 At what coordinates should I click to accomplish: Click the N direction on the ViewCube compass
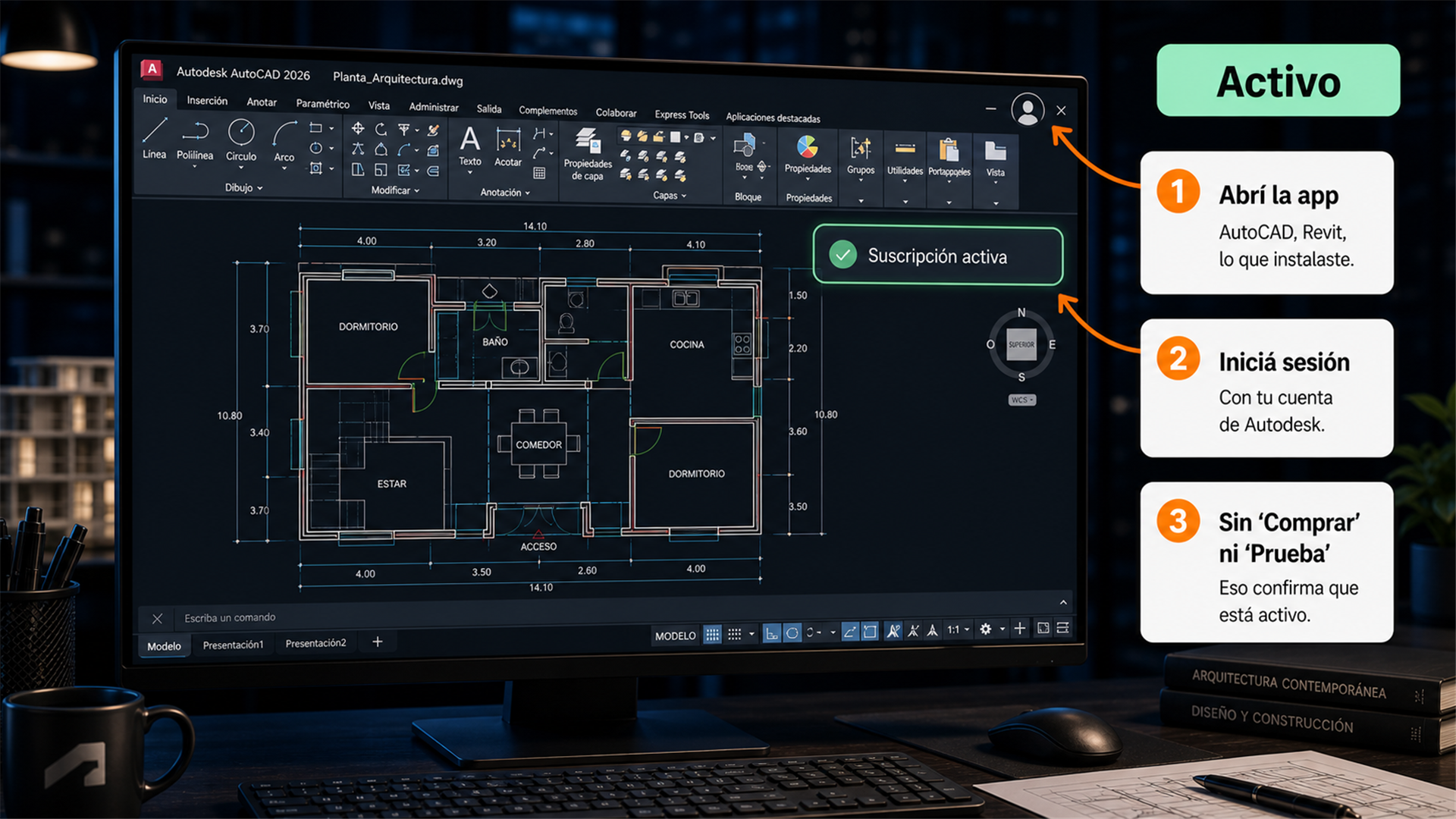1021,312
